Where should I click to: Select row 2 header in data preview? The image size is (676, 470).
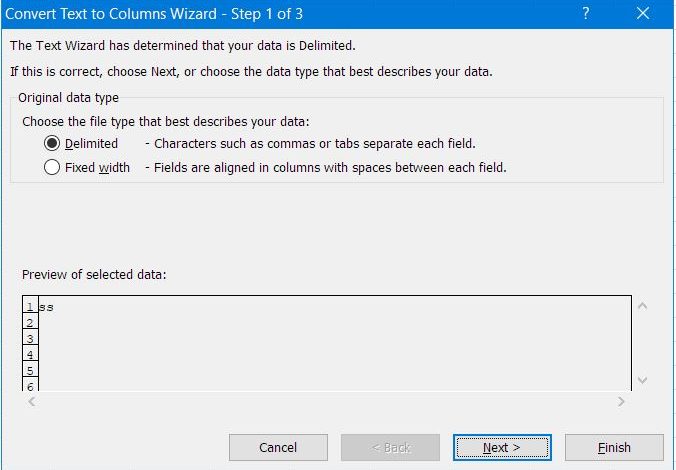(x=30, y=323)
